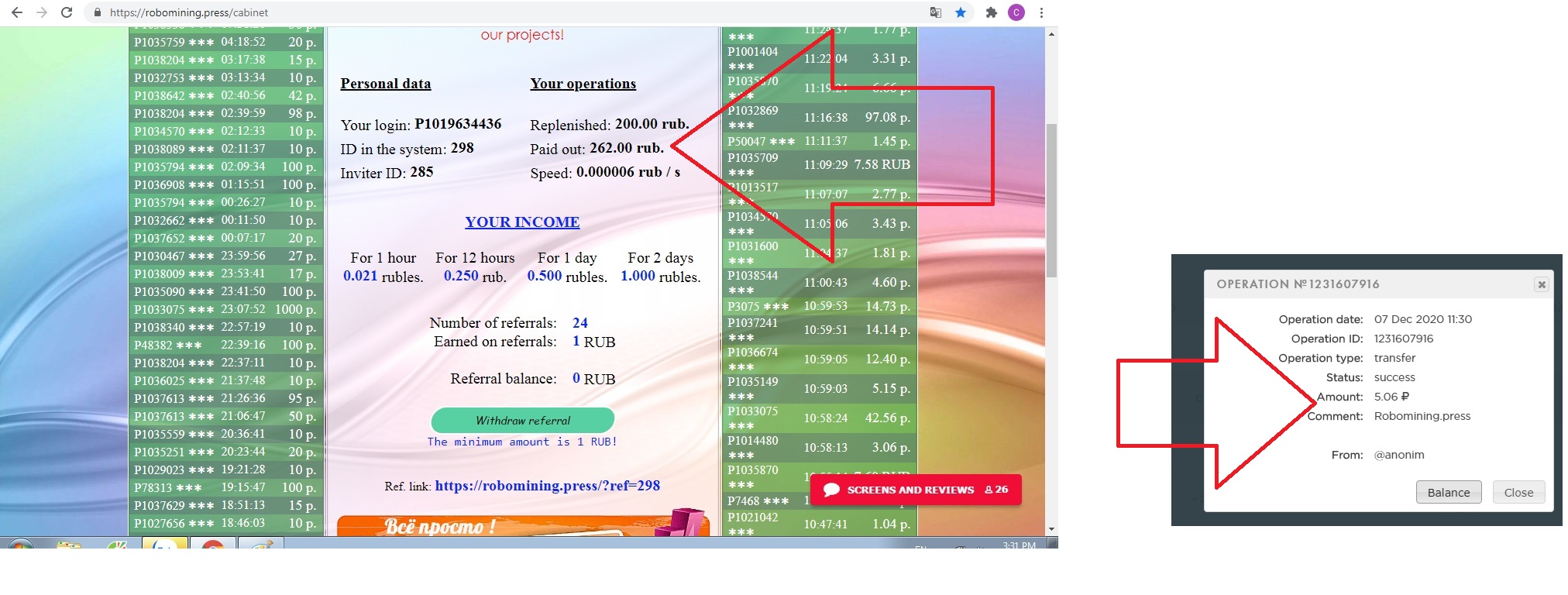Click the Close button in operation dialog
This screenshot has width=1568, height=595.
click(x=1518, y=492)
